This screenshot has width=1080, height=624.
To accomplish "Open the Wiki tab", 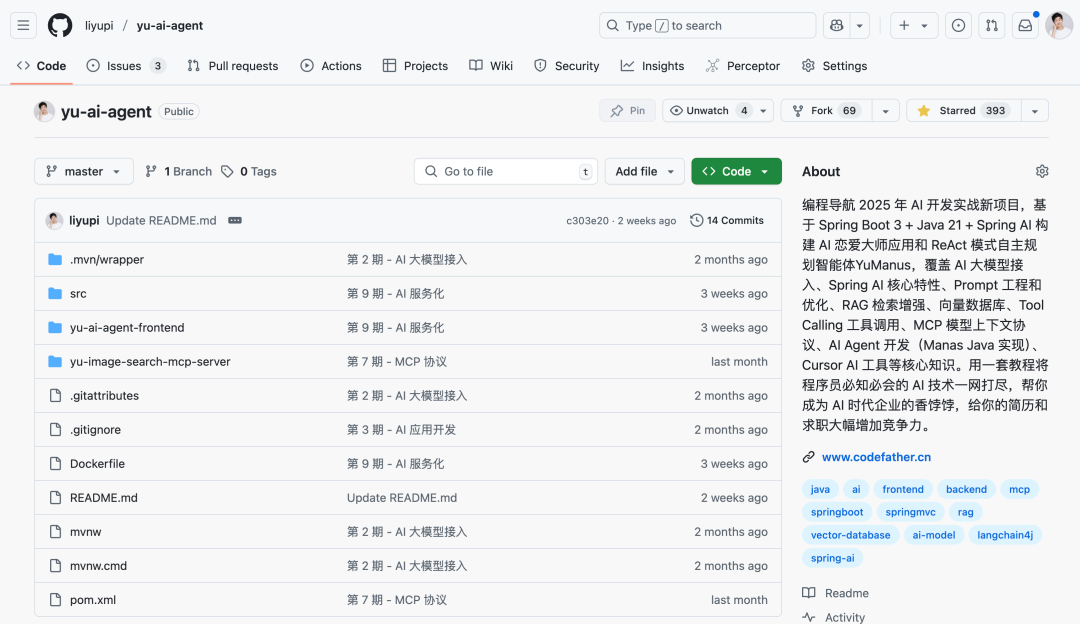I will (x=491, y=66).
